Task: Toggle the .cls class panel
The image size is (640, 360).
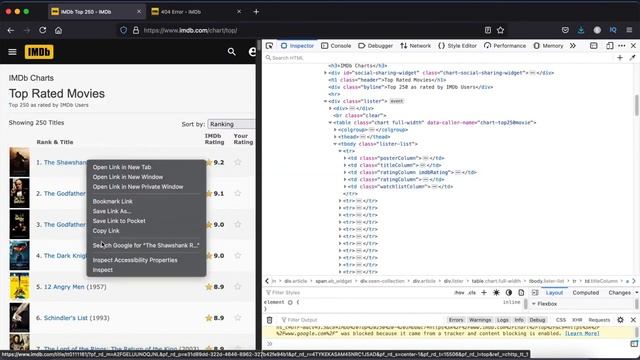Action: 472,293
